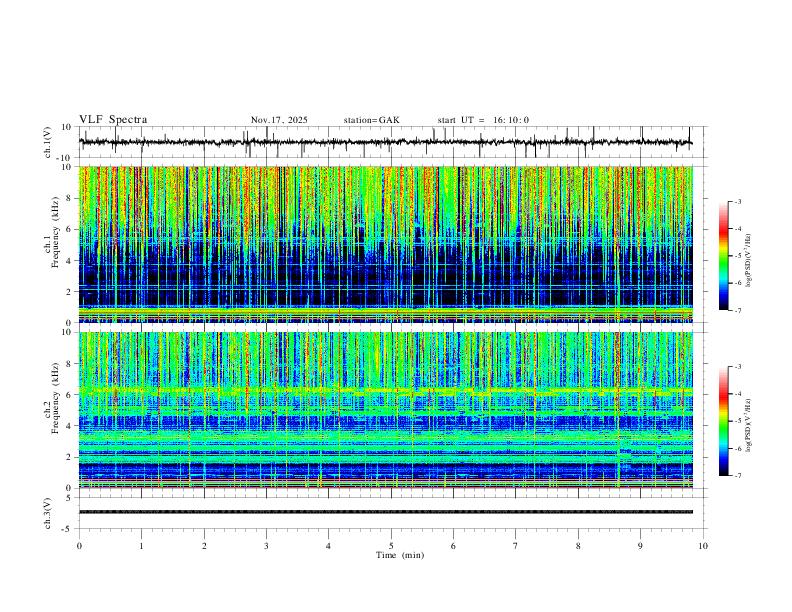Click the '5' tick on ch.3(V) axis
This screenshot has height=612, width=792.
69,497
